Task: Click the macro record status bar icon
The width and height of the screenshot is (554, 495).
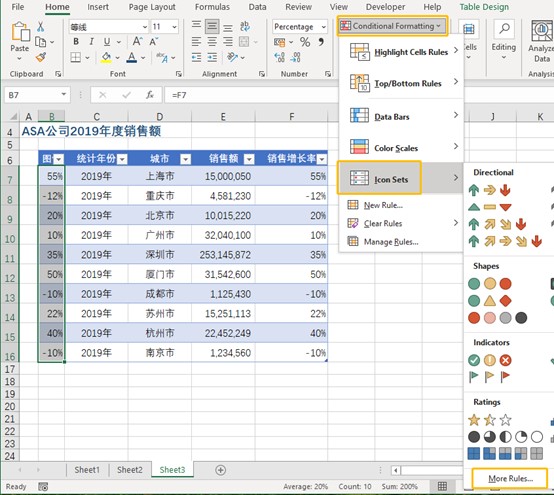Action: click(x=43, y=487)
